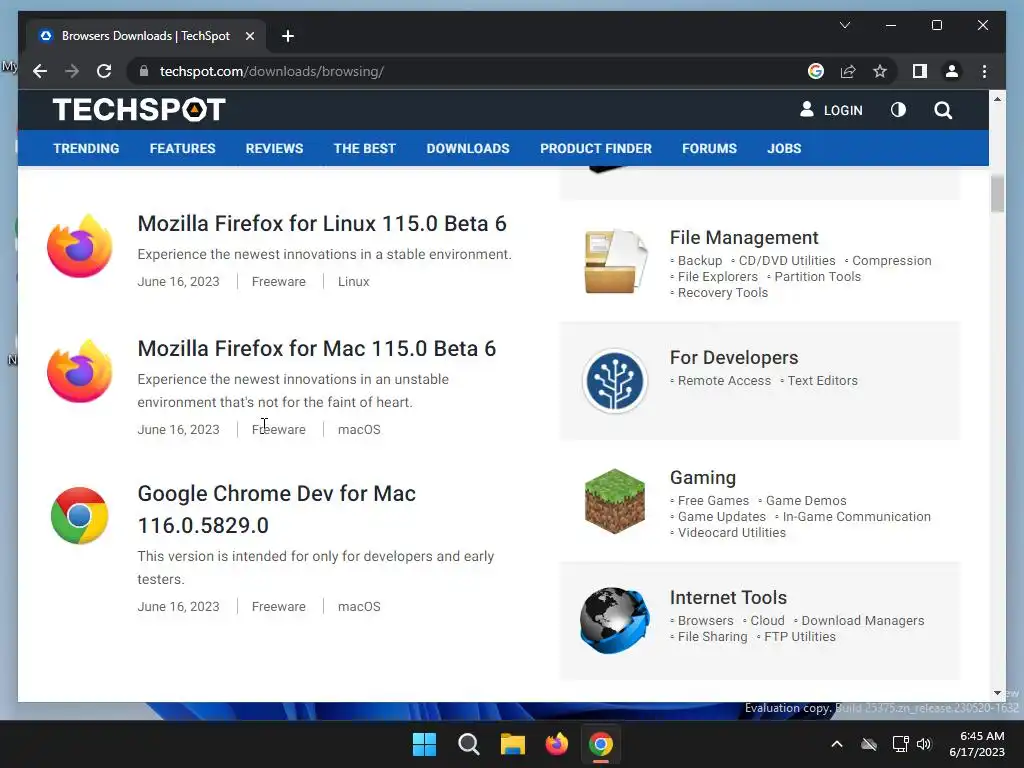Open the Download Managers subcategory

click(x=863, y=621)
